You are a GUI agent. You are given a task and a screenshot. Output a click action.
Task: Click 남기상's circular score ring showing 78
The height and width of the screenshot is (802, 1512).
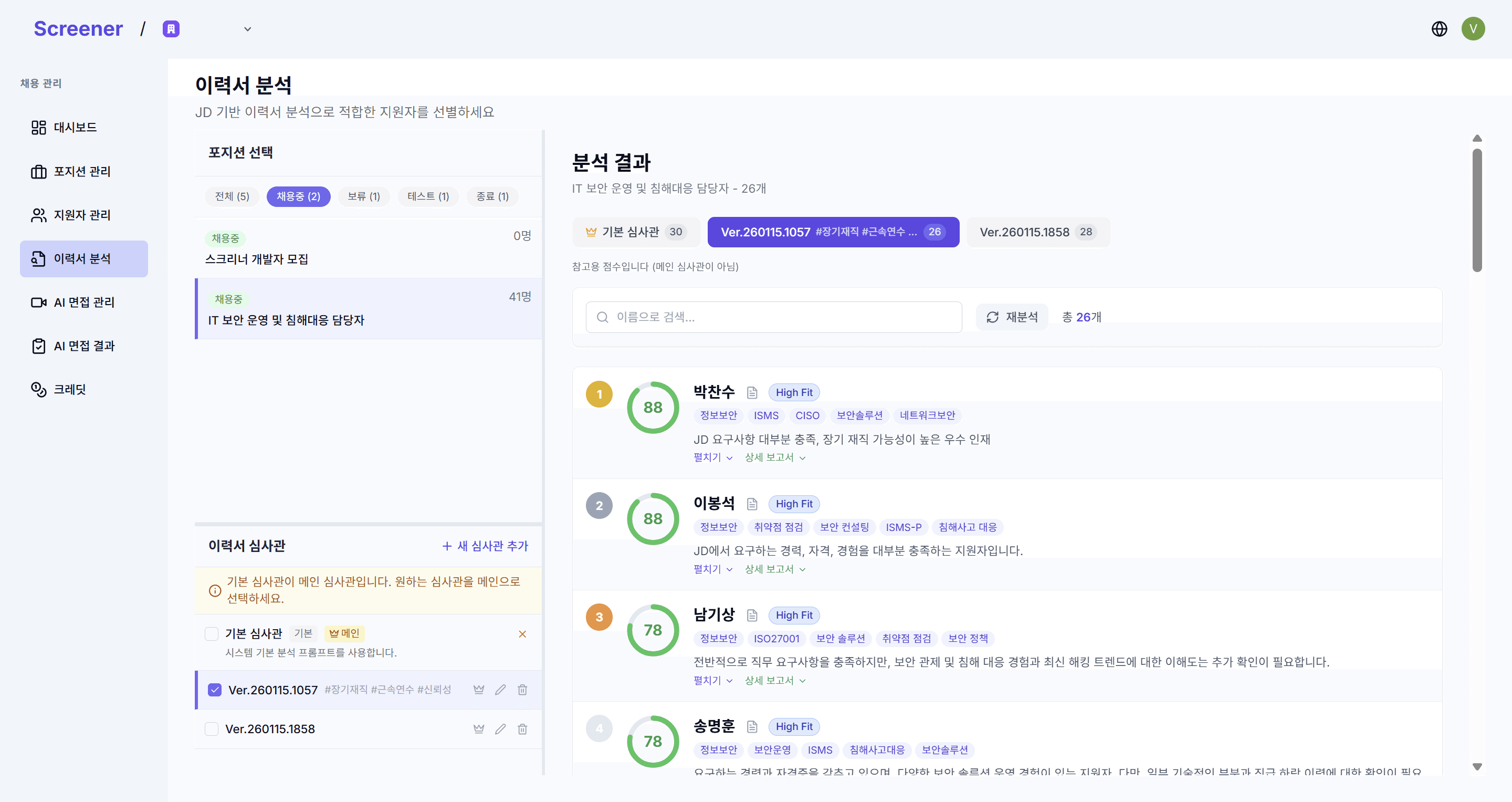pos(653,629)
